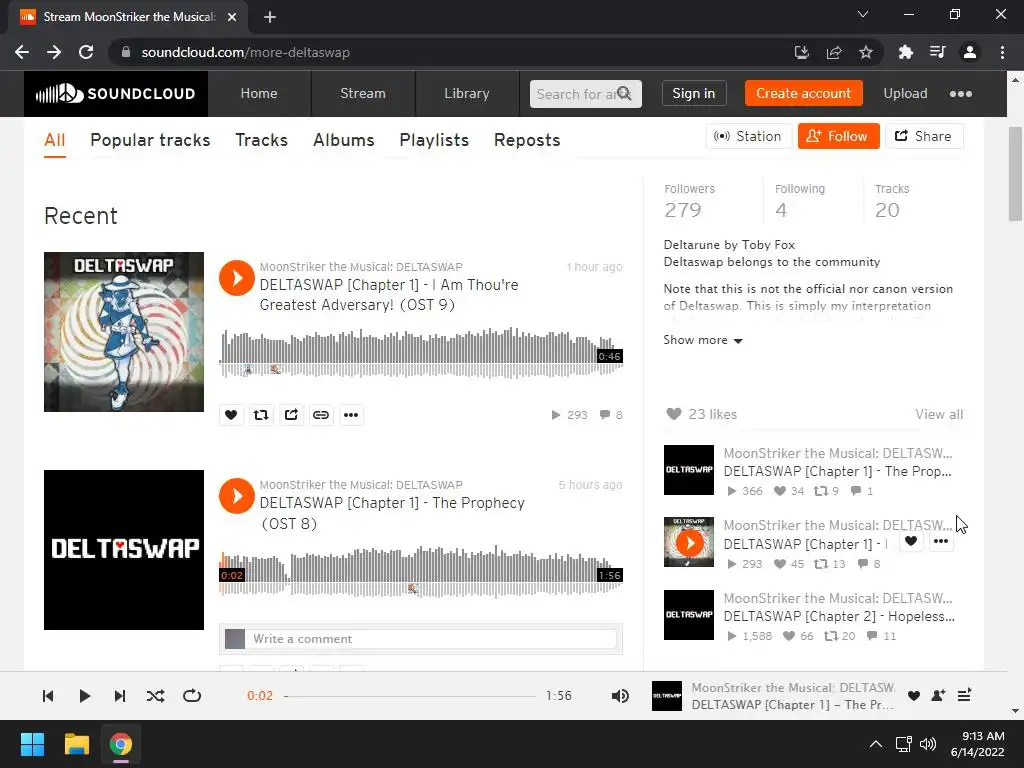
Task: Play hovered liked track in sidebar
Action: tap(689, 541)
